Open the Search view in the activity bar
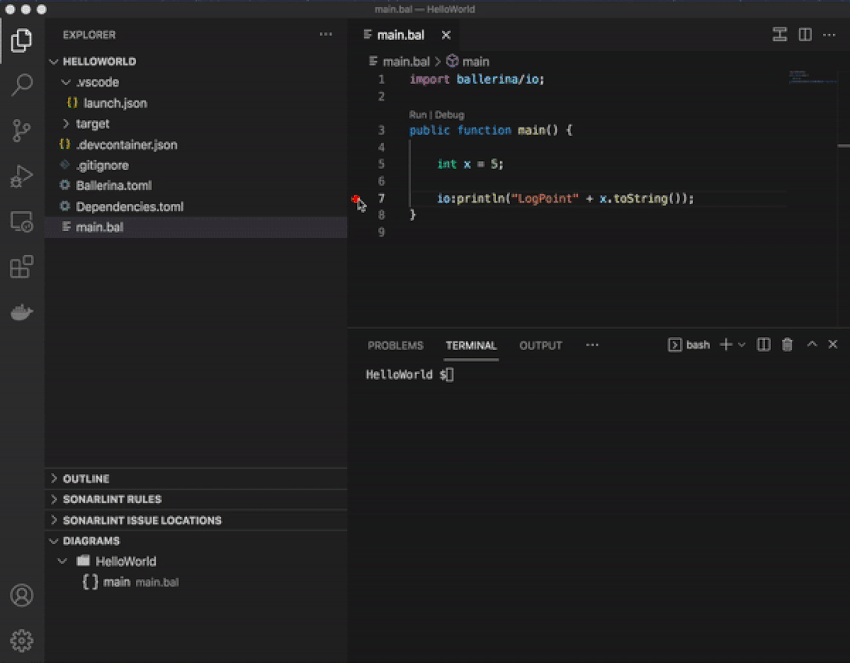Viewport: 850px width, 663px height. [22, 86]
